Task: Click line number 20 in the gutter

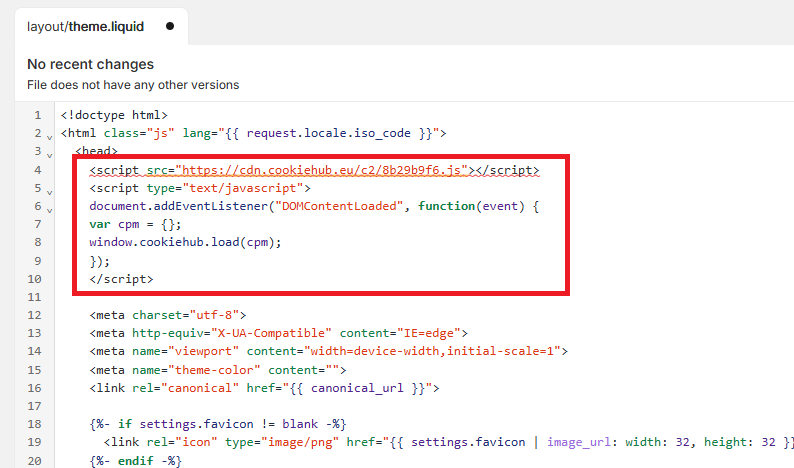Action: [34, 461]
